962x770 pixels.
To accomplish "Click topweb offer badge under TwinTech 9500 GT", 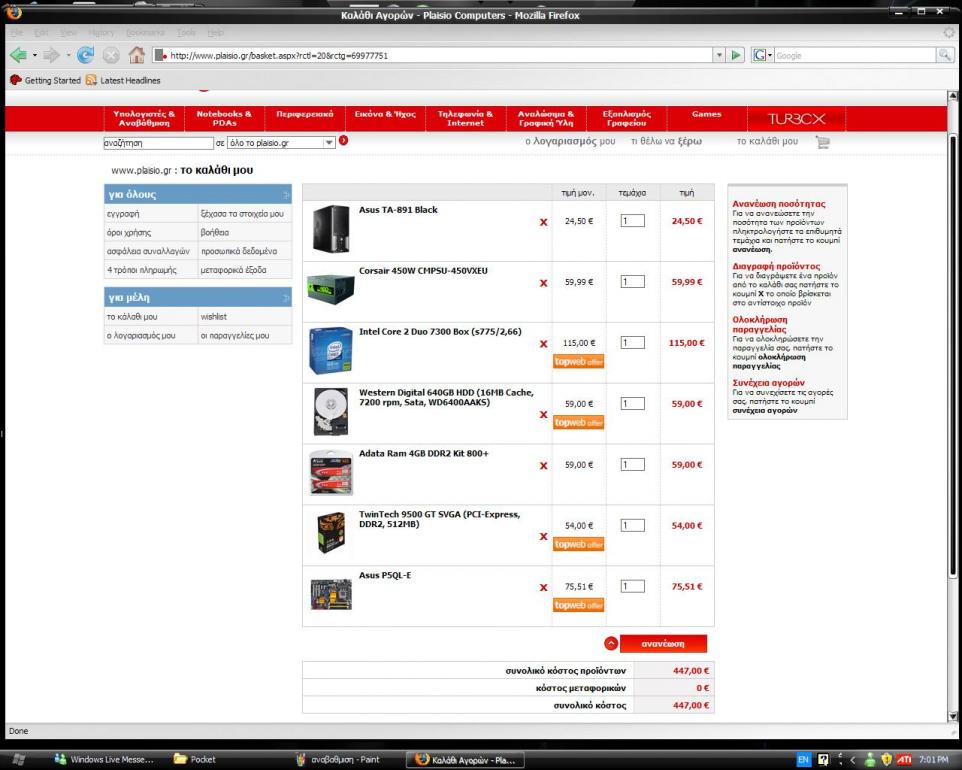I will pos(579,544).
